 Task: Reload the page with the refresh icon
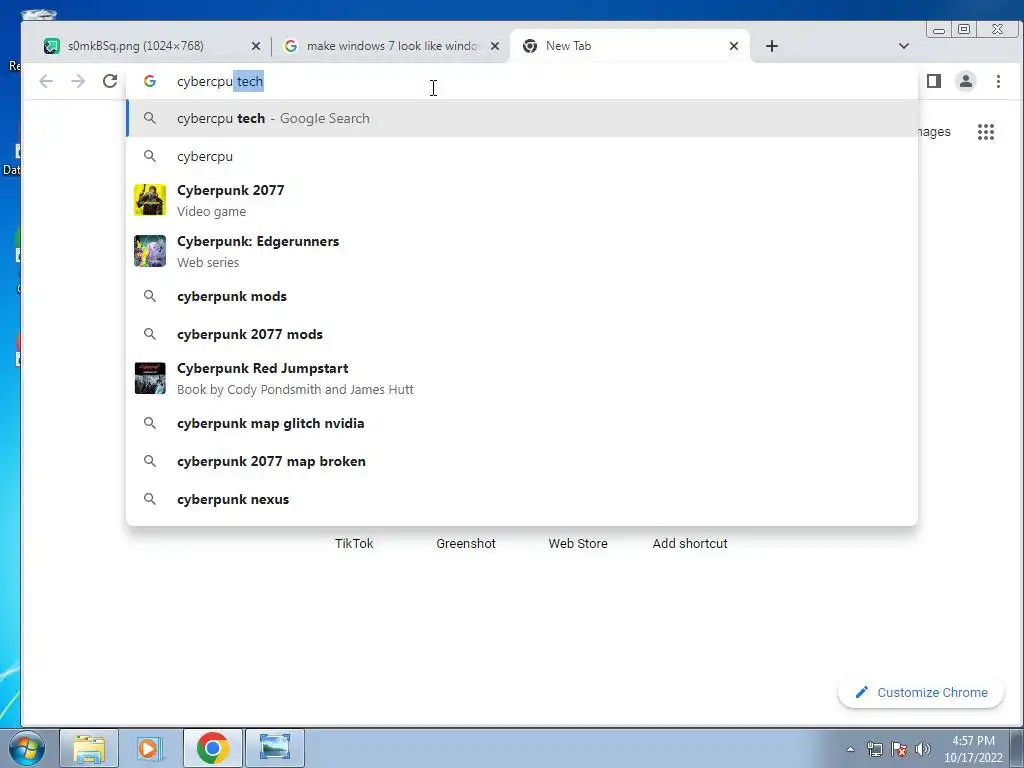point(110,81)
